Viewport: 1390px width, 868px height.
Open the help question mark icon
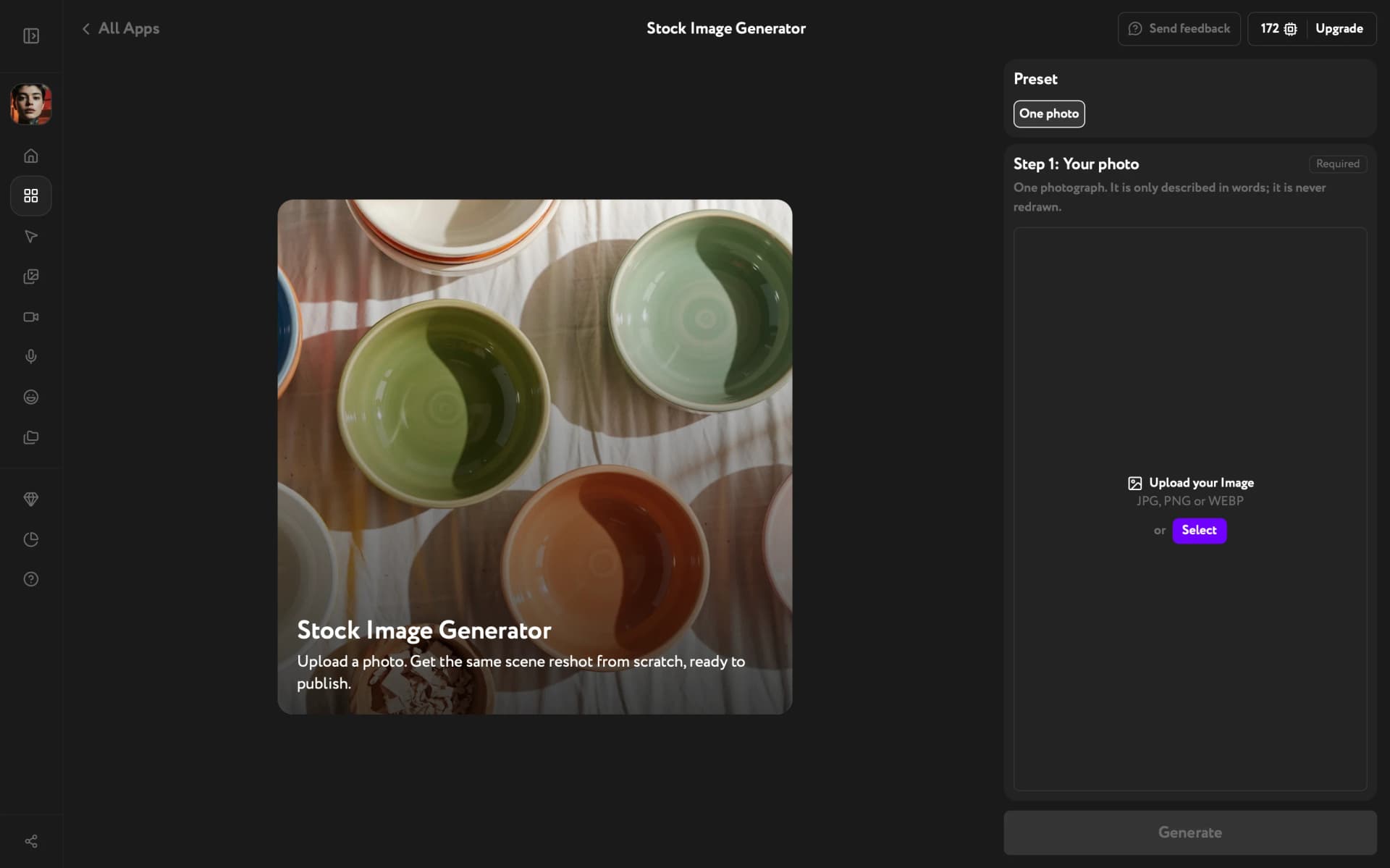[31, 579]
